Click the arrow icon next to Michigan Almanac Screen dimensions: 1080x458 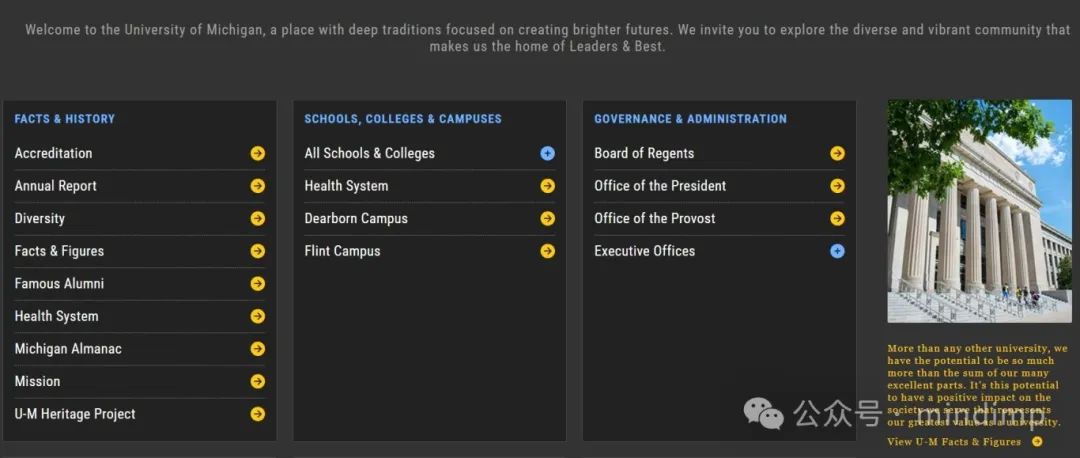pyautogui.click(x=258, y=349)
